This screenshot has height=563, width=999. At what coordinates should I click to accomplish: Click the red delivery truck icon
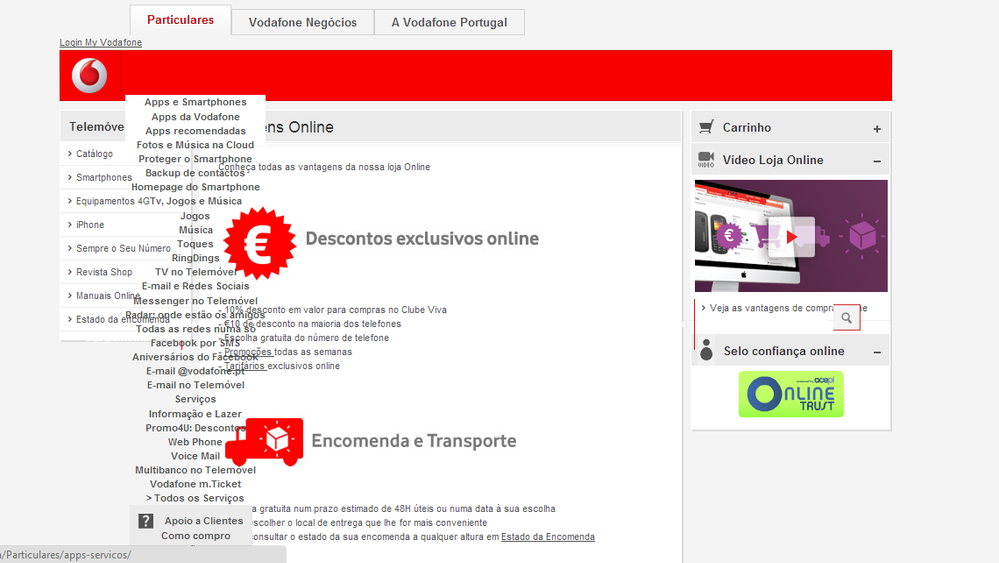coord(264,441)
